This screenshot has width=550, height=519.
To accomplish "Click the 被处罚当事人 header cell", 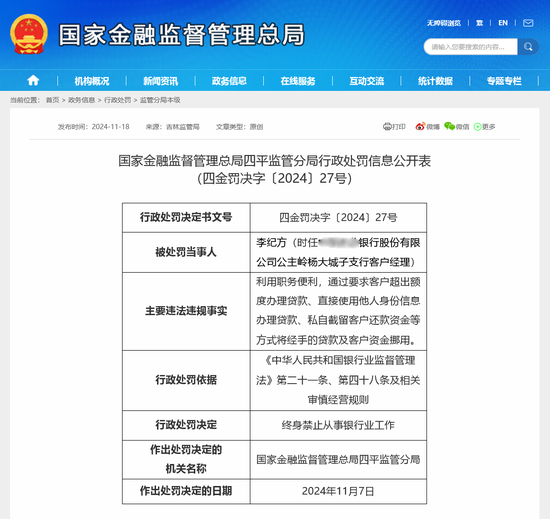I will pos(186,252).
